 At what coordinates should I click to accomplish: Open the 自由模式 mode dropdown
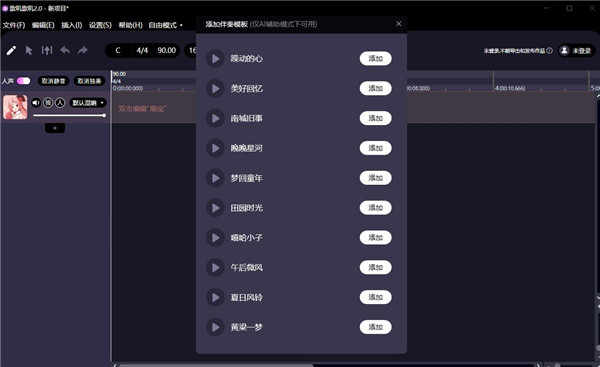(x=165, y=25)
